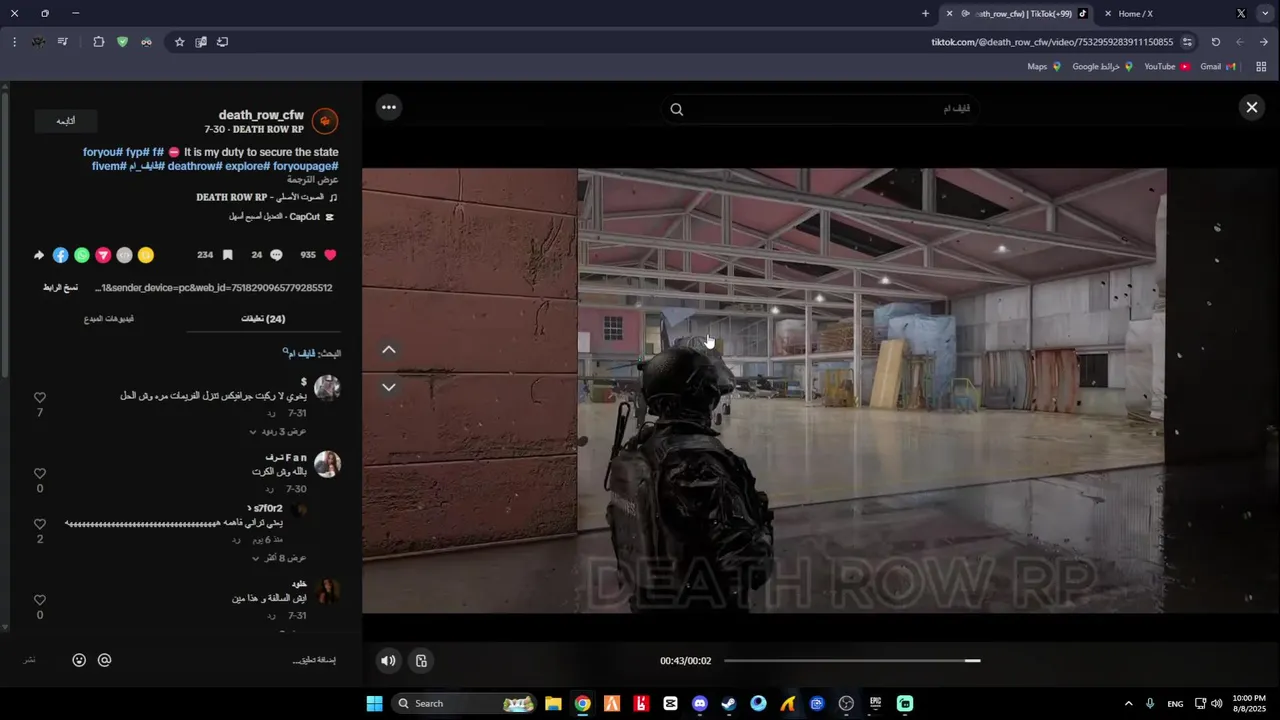
Task: Open Discord from the taskbar
Action: (699, 703)
